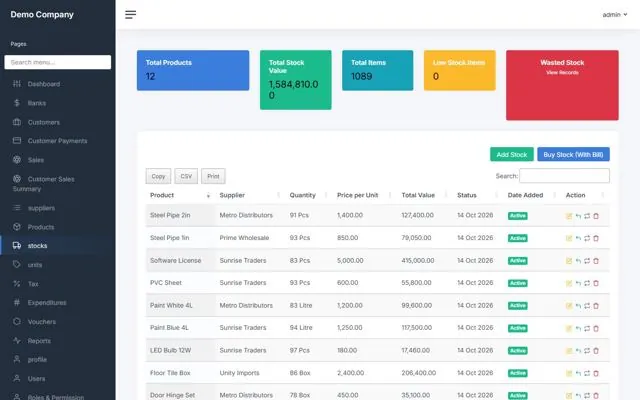
Task: Click the Total Items teal card
Action: pos(378,70)
